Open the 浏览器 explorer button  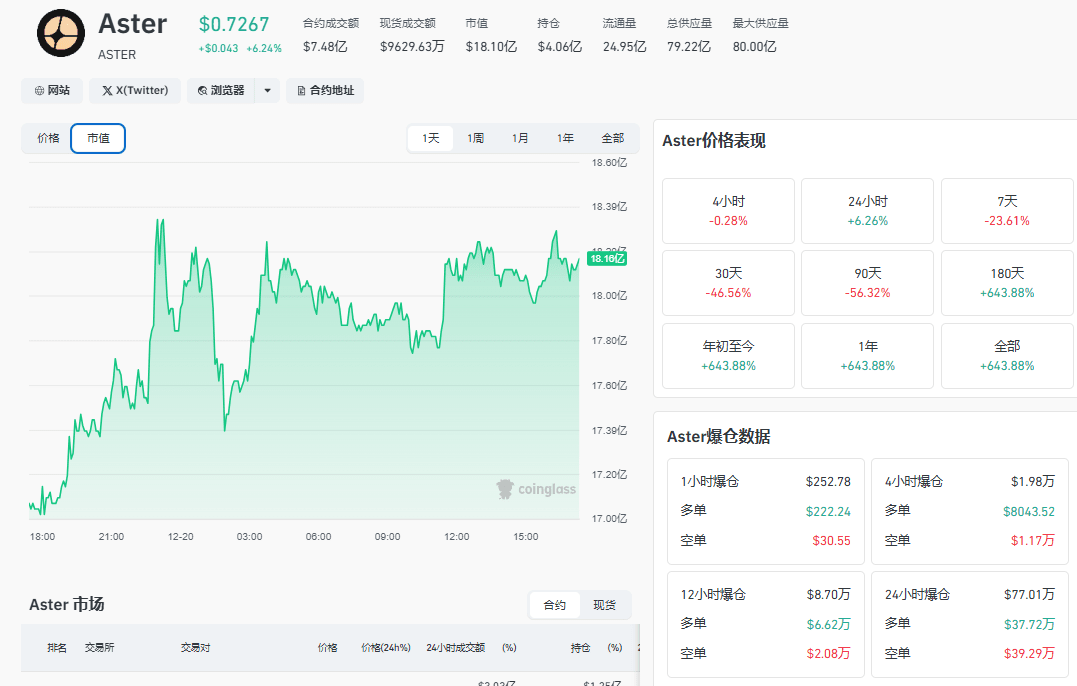pos(221,91)
